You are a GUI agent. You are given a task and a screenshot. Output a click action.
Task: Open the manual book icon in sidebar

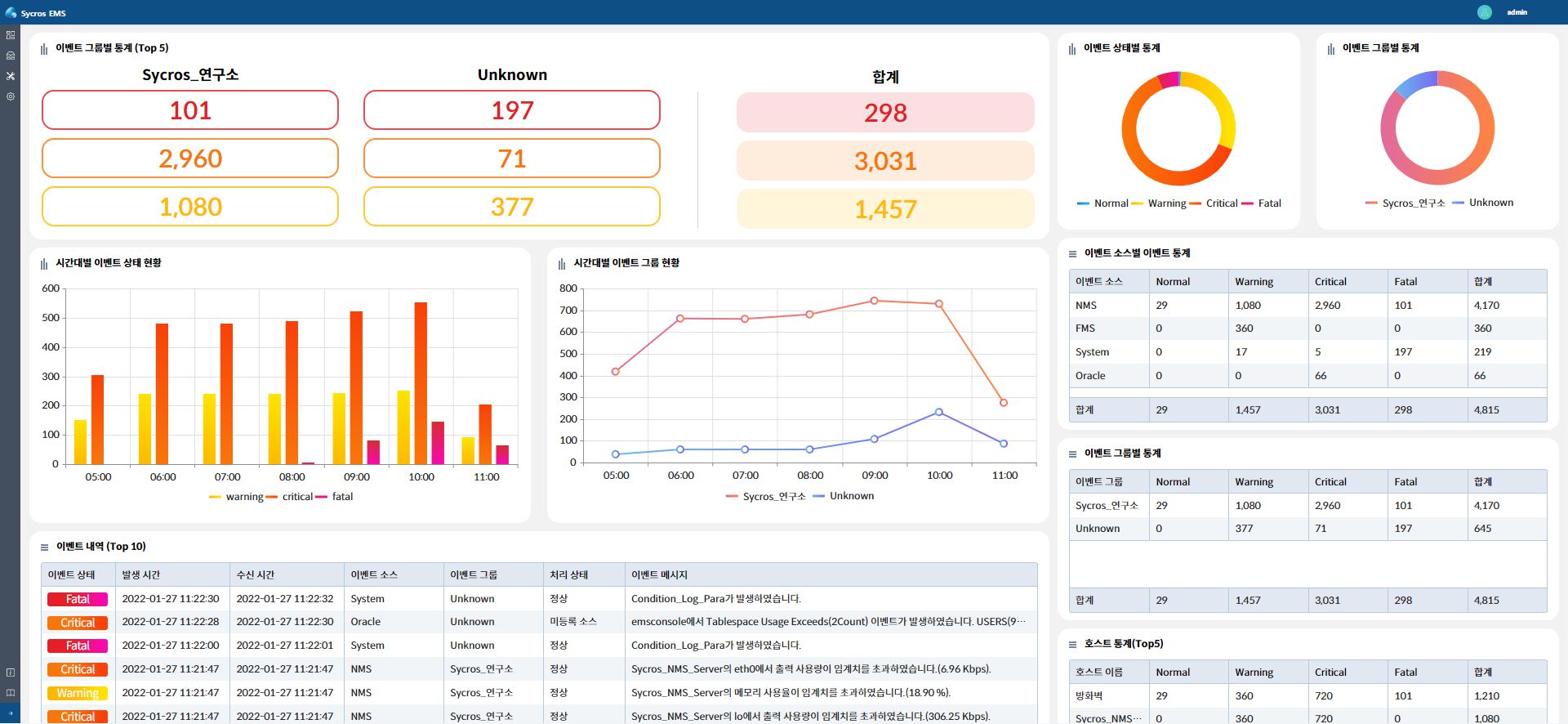(x=11, y=693)
